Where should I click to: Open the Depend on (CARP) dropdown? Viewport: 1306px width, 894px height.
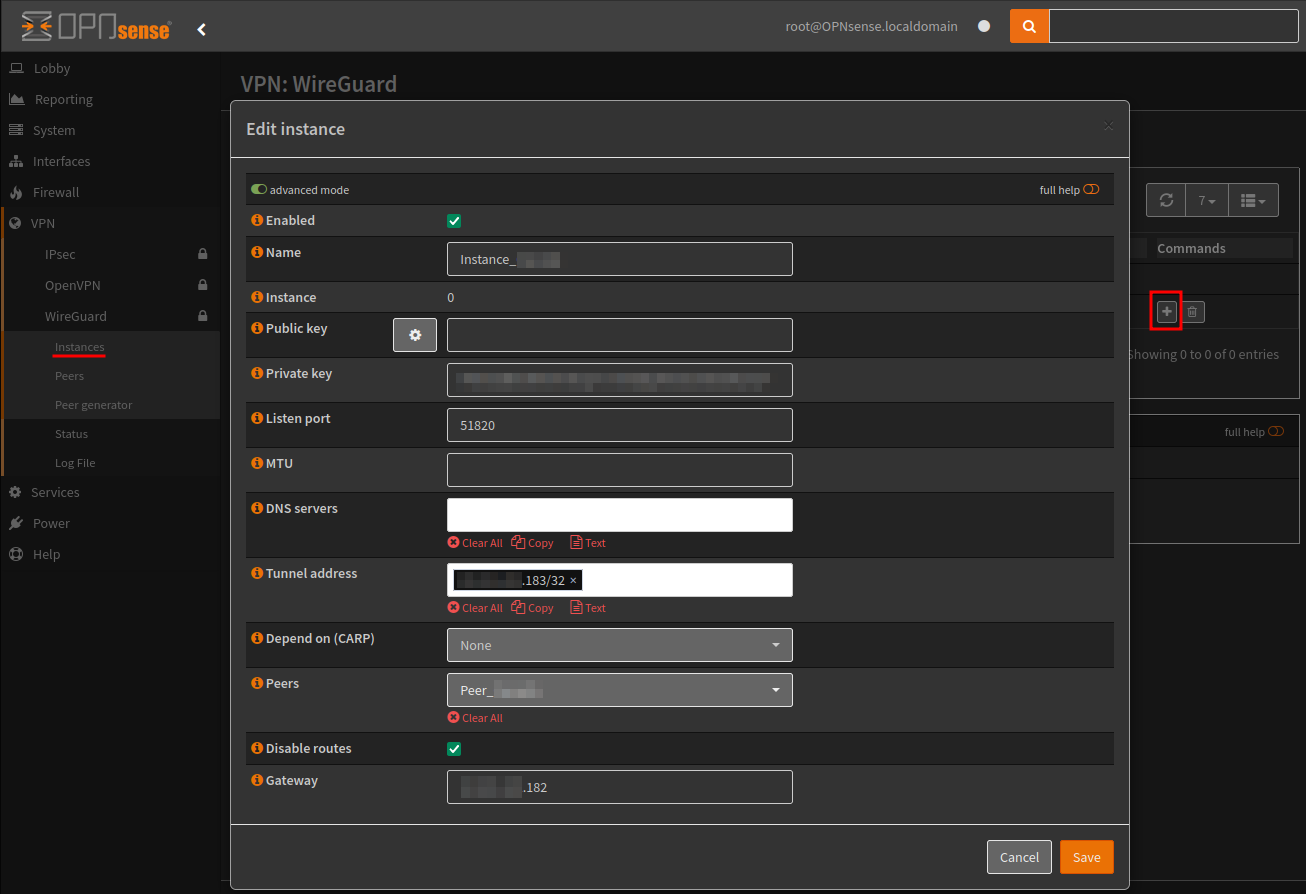pos(620,645)
